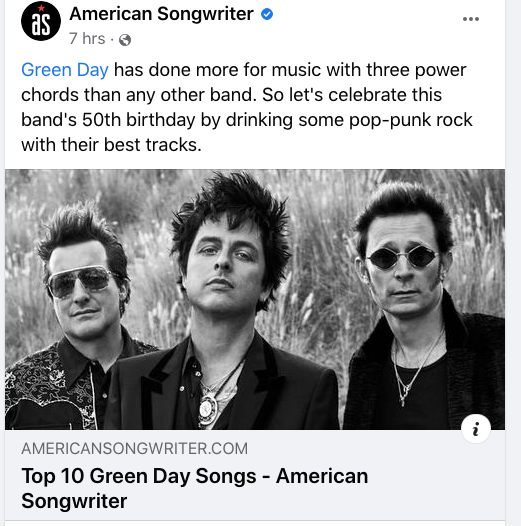Click the info "i" icon on the photo
This screenshot has width=521, height=526.
point(476,429)
